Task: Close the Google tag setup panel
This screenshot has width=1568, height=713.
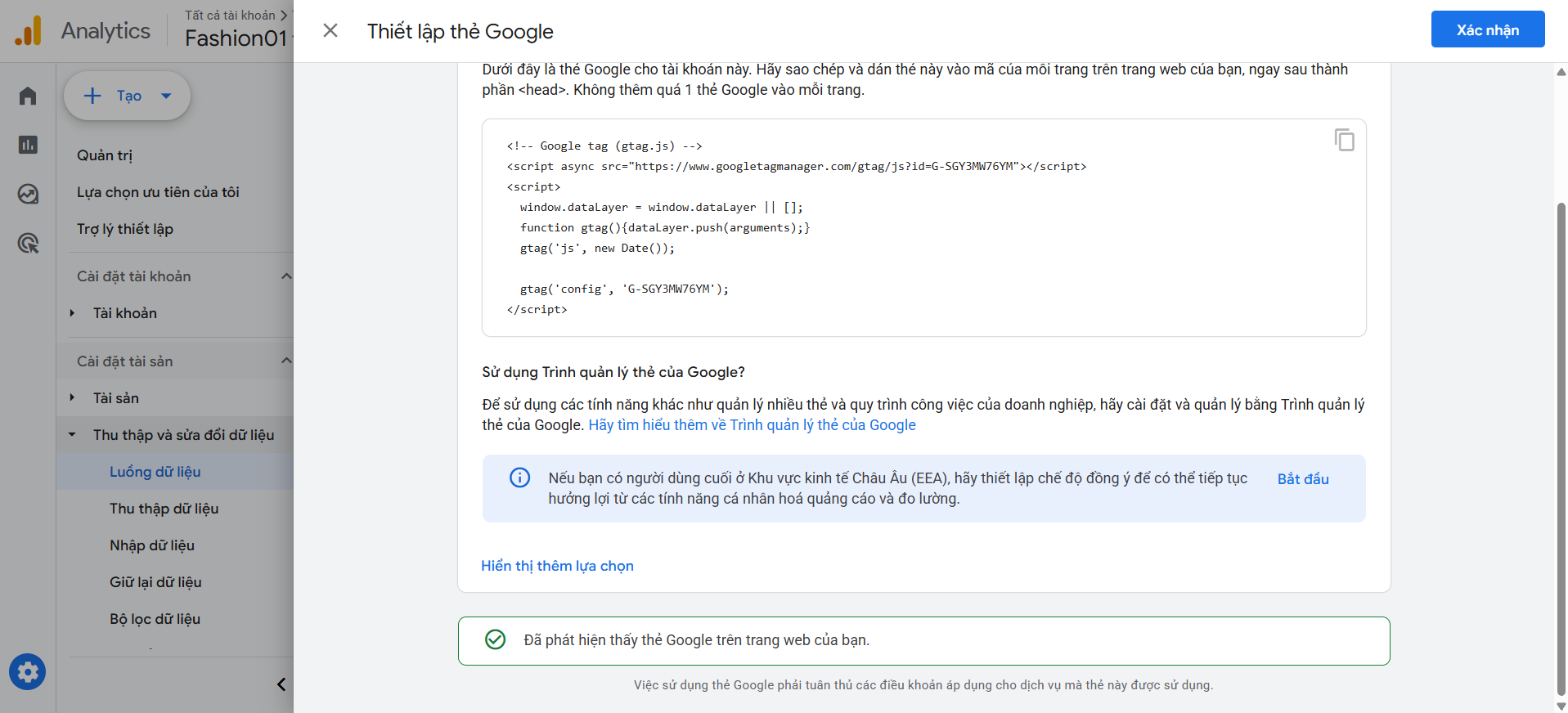Action: [x=330, y=31]
